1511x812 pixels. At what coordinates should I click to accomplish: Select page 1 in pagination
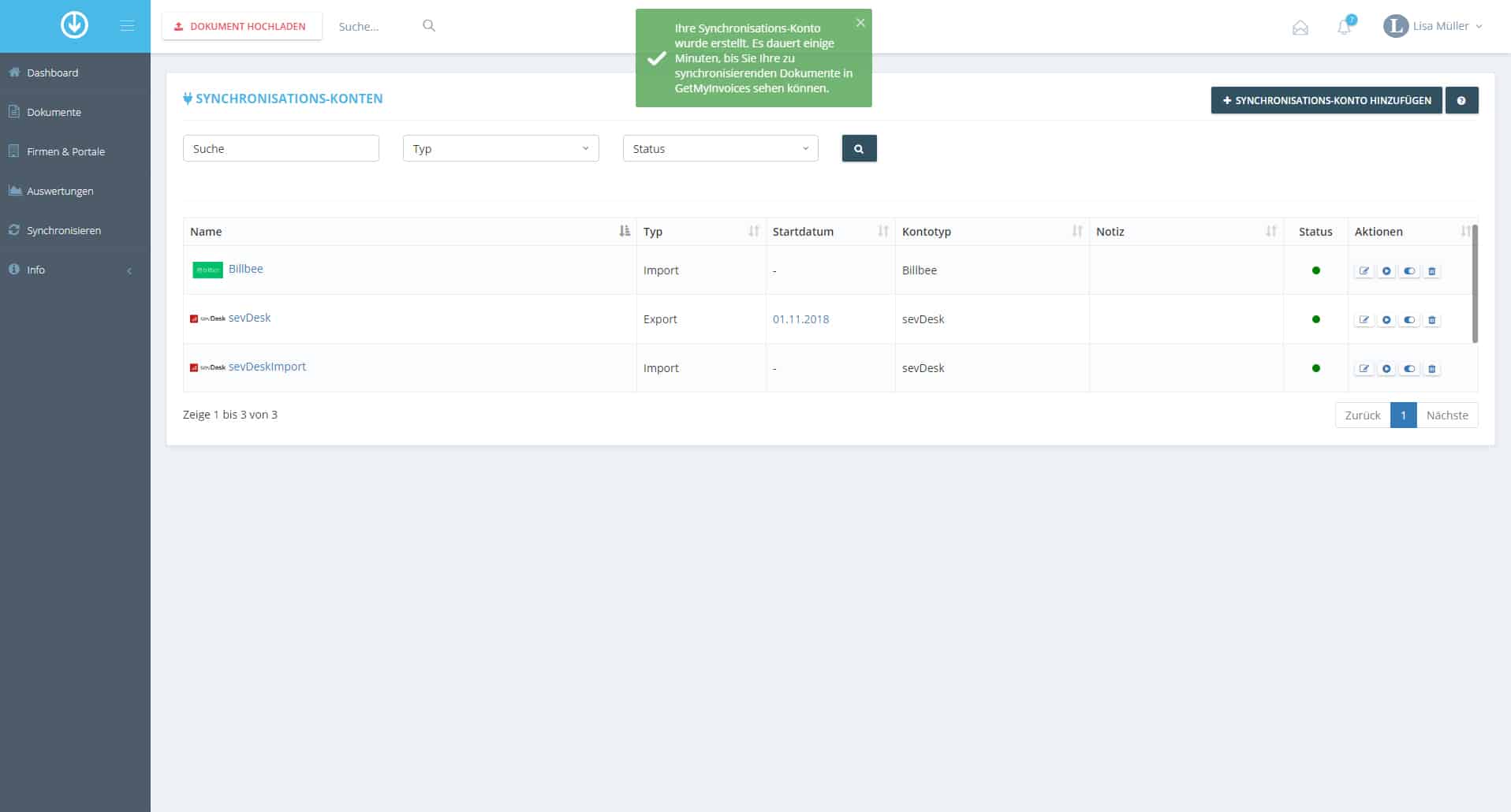point(1403,415)
